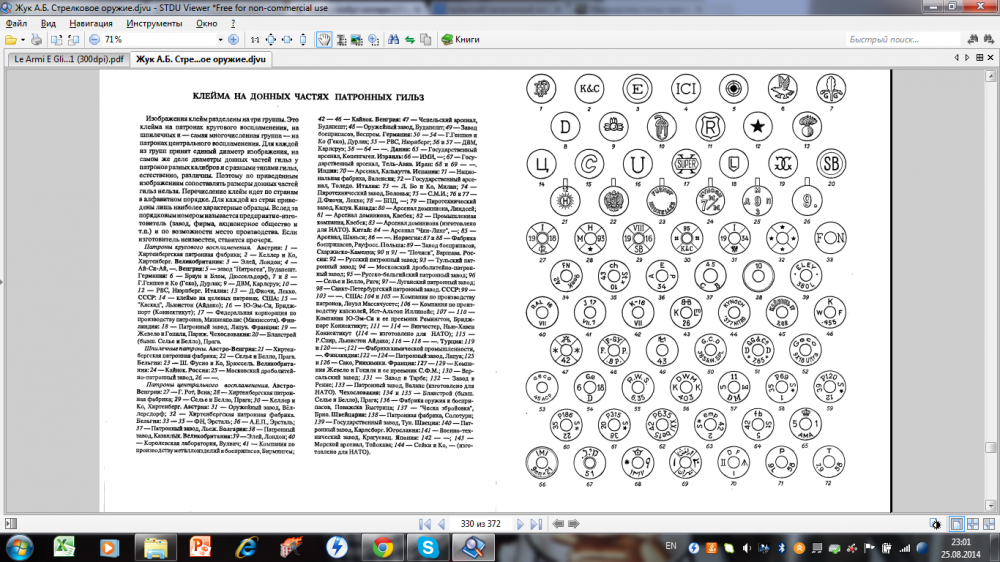
Task: Open the zoom percentage dropdown
Action: click(x=218, y=39)
